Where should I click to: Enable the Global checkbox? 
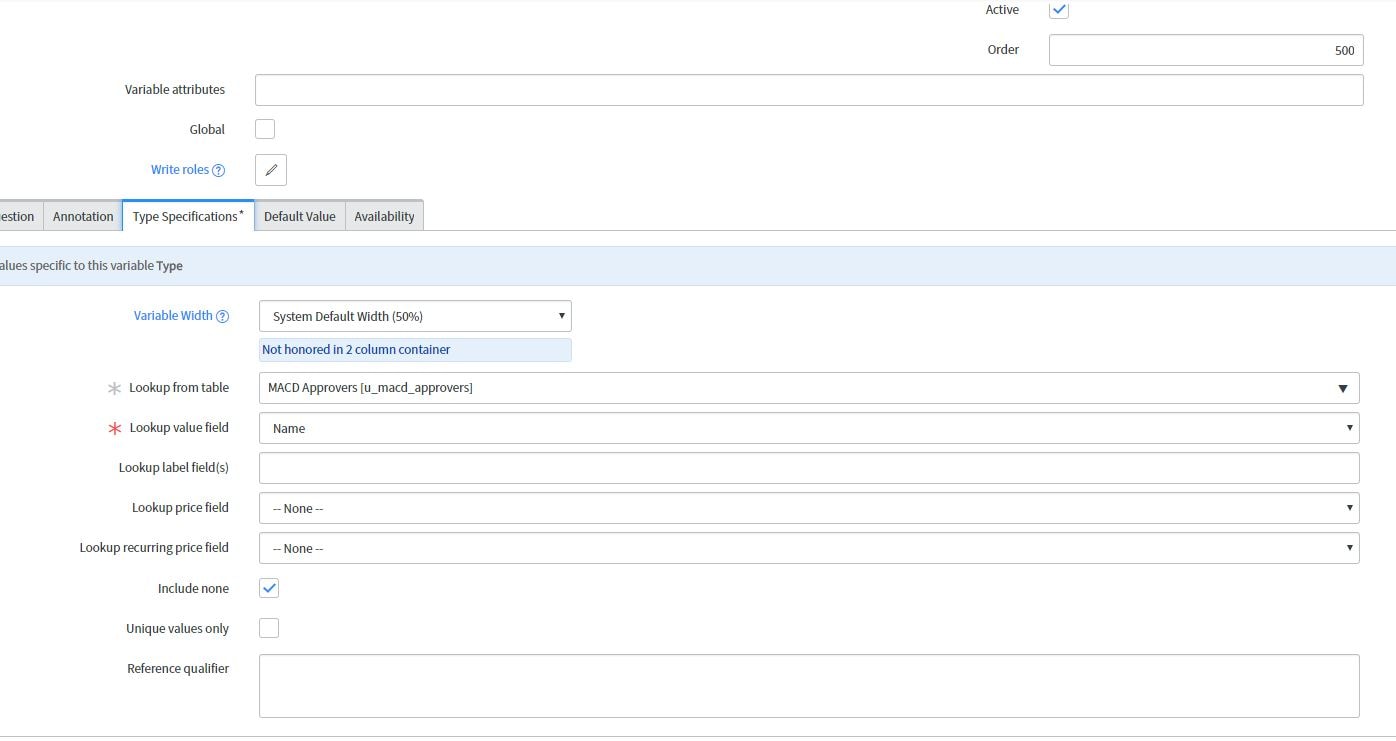pos(265,129)
